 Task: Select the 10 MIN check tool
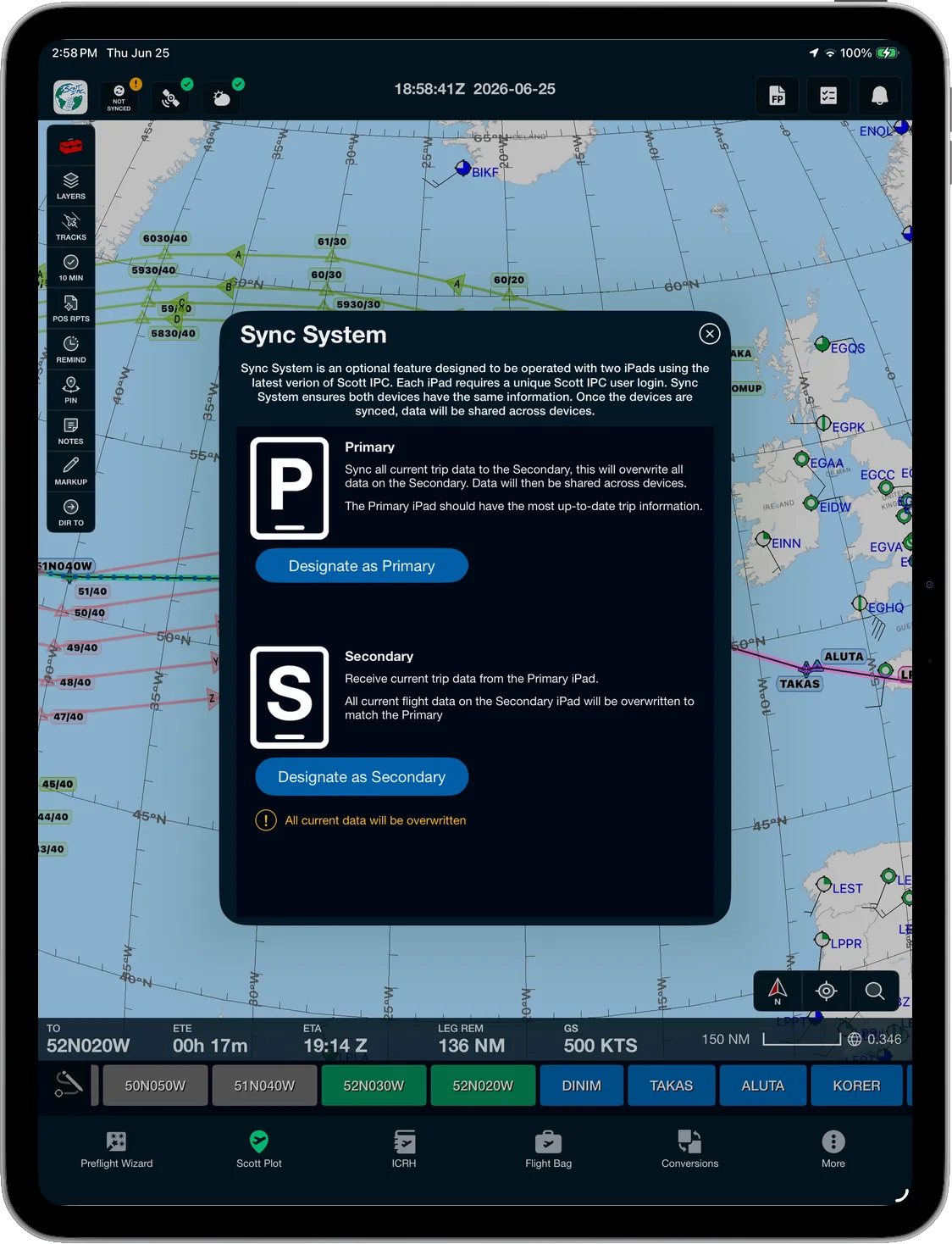coord(71,267)
